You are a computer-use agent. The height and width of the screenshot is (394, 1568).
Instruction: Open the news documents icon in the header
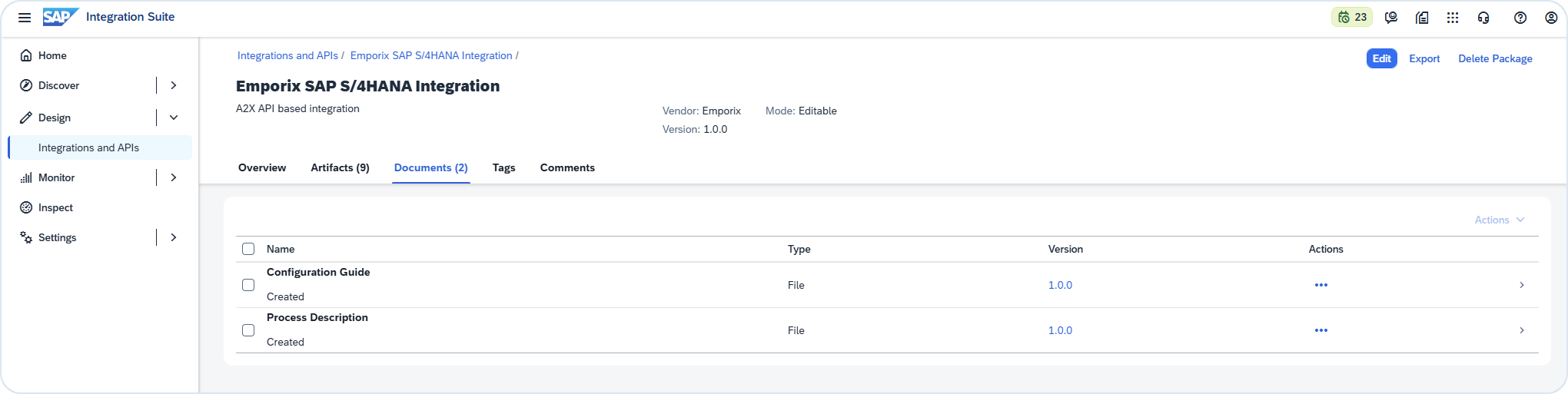[x=1422, y=17]
